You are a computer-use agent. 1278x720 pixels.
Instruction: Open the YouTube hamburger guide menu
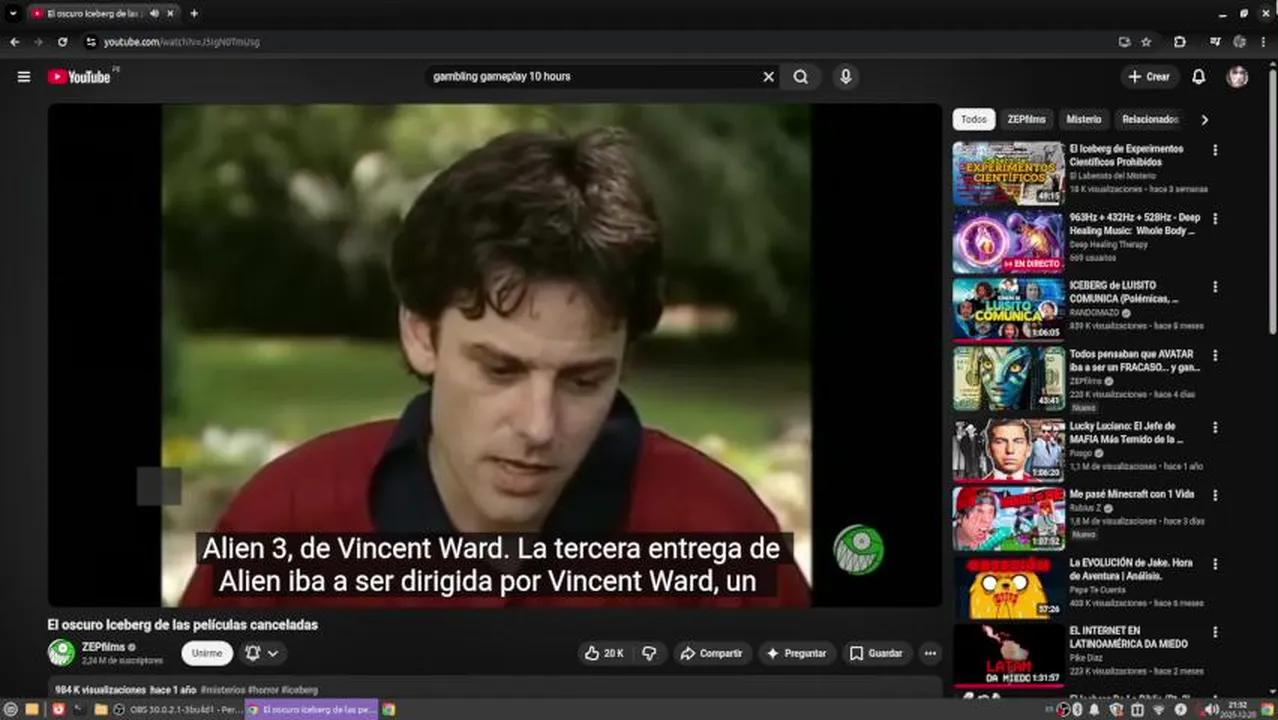coord(24,77)
